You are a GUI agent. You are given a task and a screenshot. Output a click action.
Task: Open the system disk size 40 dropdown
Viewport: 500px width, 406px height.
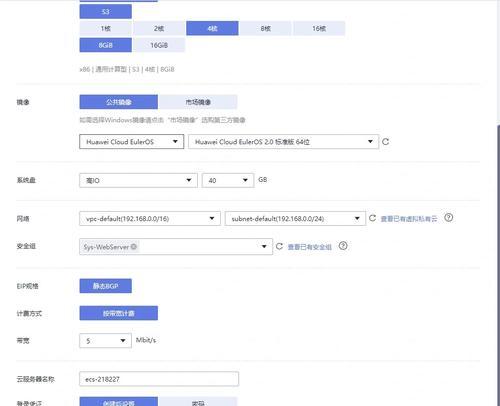point(228,180)
